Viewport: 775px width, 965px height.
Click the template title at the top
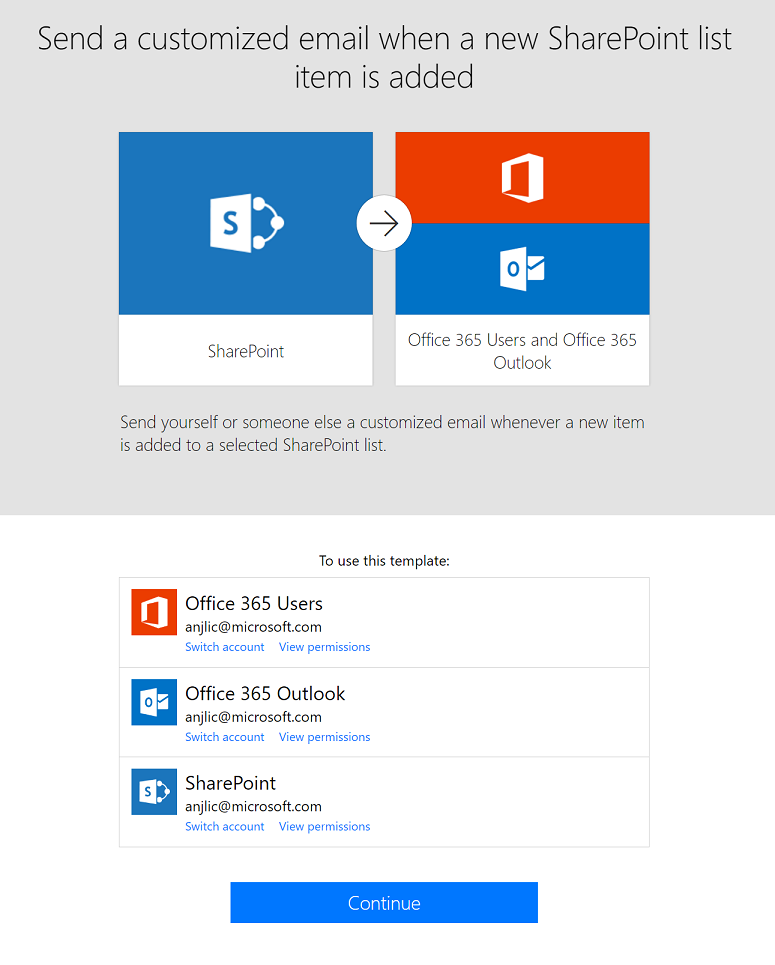pos(385,57)
